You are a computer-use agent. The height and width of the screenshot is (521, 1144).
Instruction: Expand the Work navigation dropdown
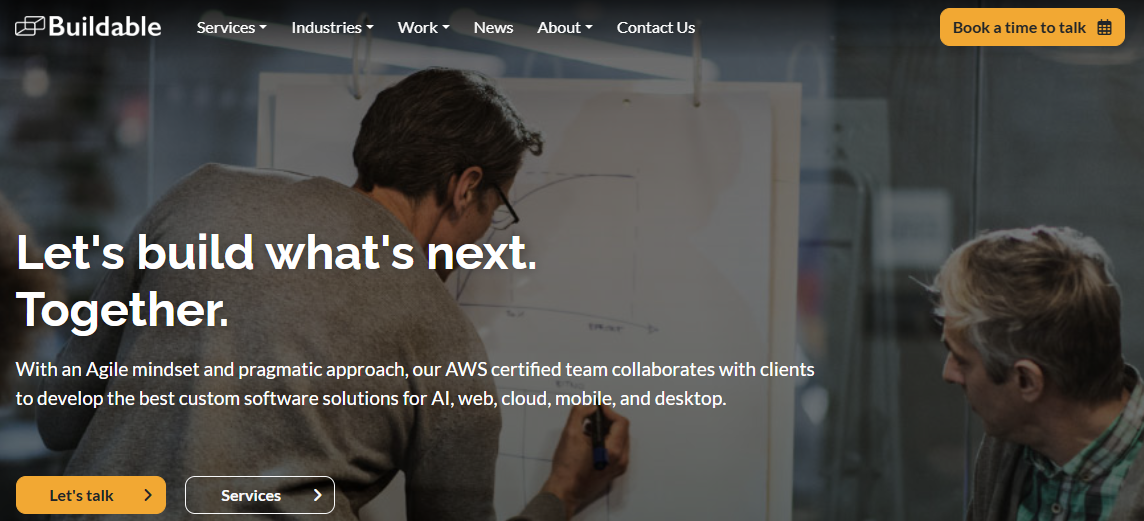pyautogui.click(x=423, y=28)
